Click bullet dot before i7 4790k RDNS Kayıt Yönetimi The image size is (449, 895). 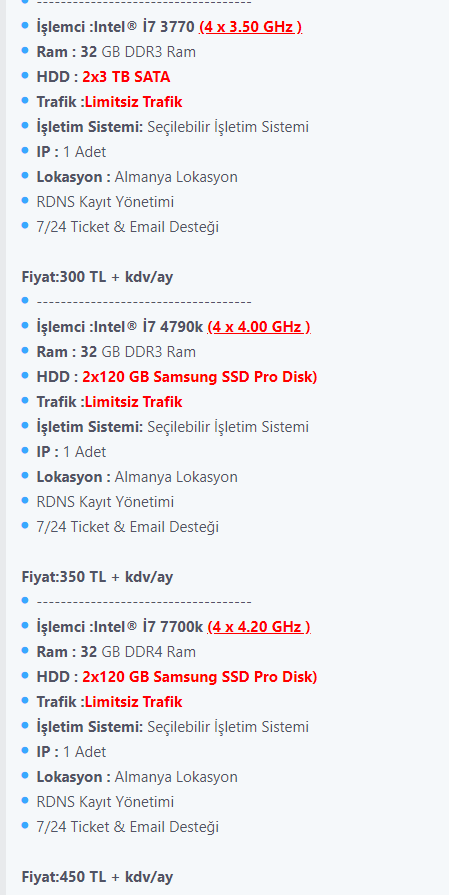[25, 501]
